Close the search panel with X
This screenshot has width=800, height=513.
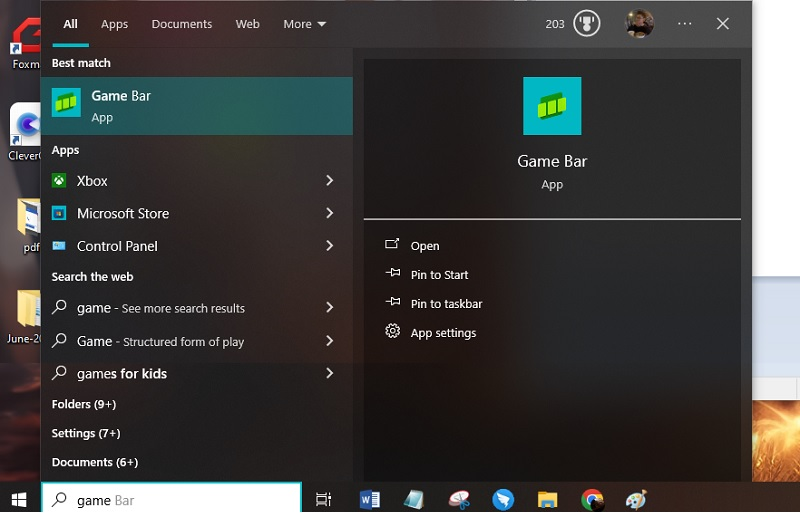[722, 24]
